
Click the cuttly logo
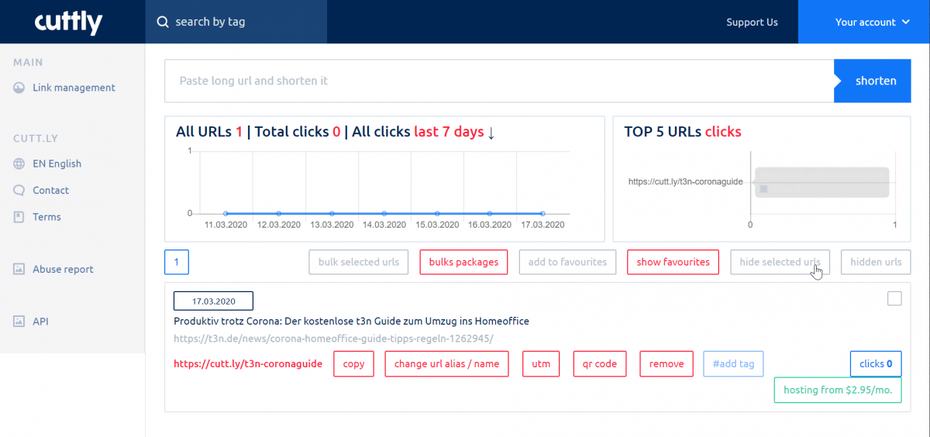point(68,23)
